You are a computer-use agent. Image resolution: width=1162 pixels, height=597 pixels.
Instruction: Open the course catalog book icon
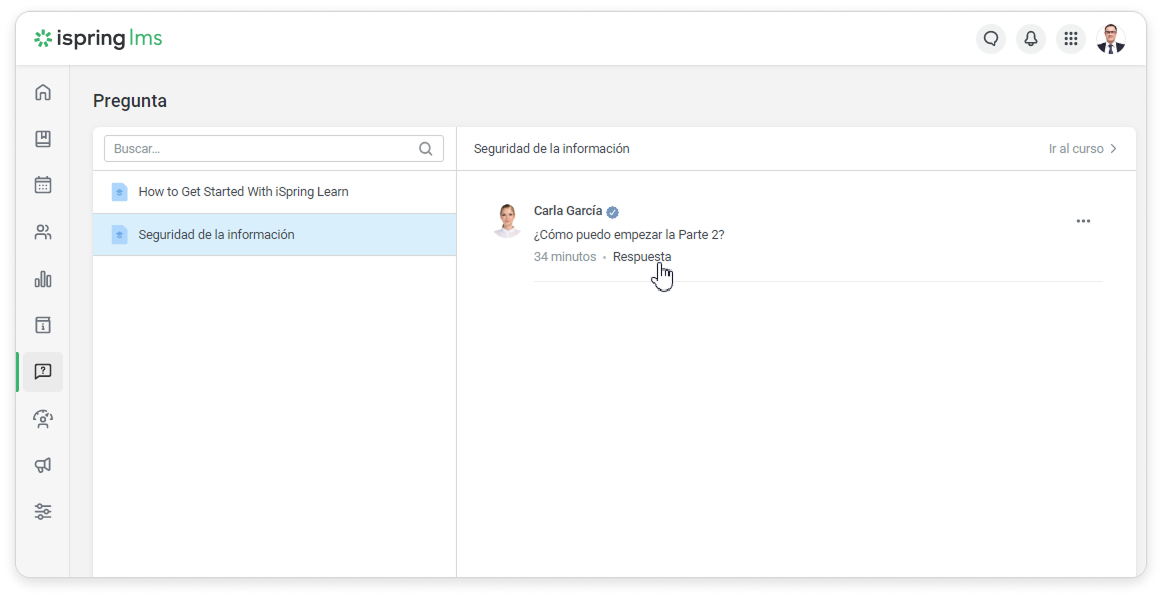43,139
